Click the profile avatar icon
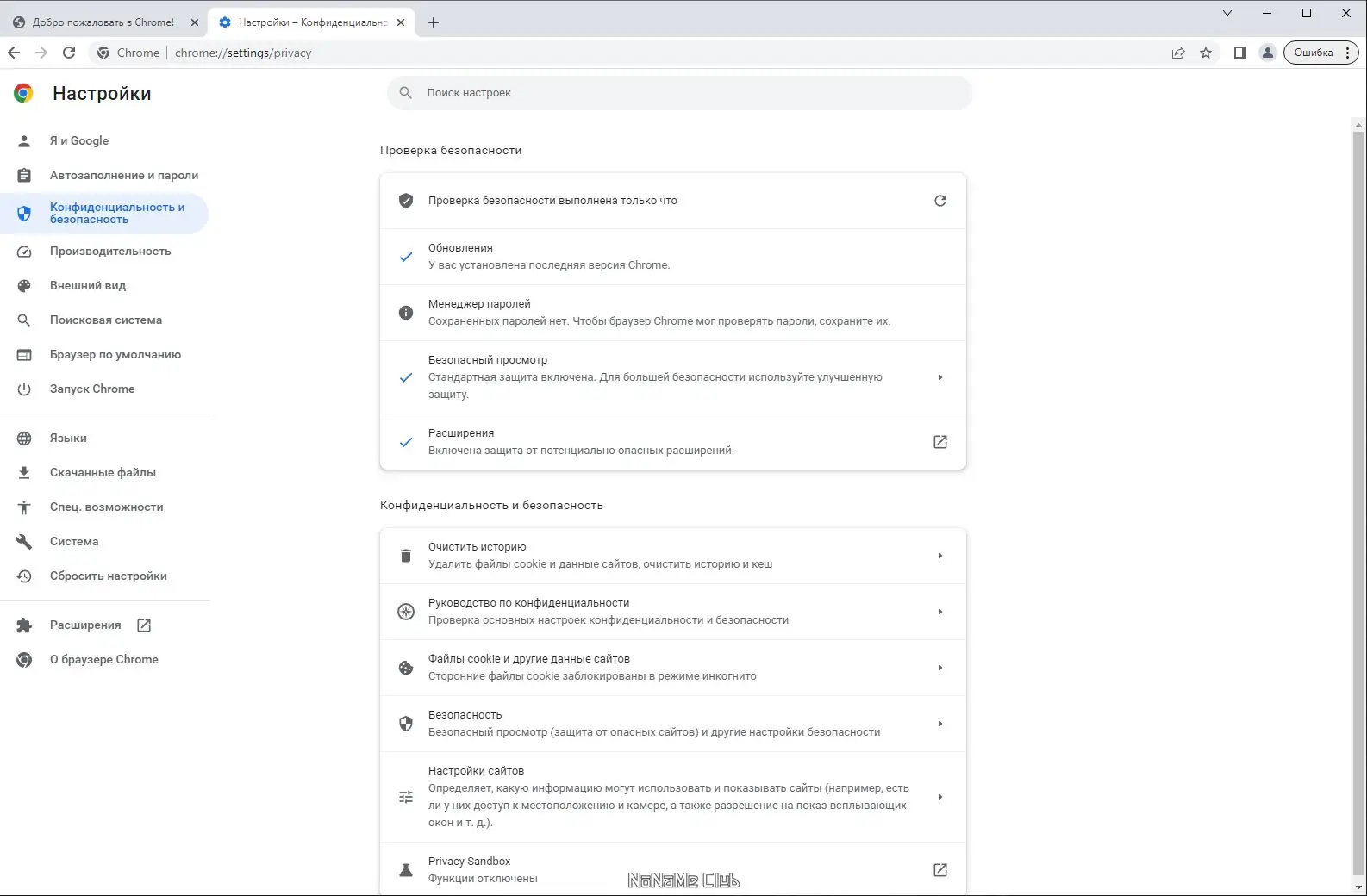Image resolution: width=1367 pixels, height=896 pixels. pos(1268,53)
